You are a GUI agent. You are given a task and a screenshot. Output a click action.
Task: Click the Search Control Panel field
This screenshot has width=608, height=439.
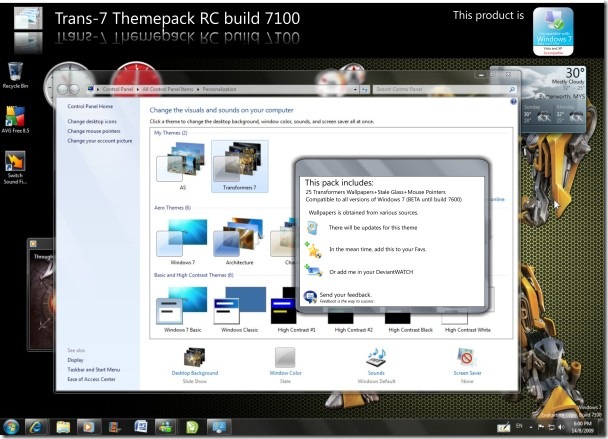pyautogui.click(x=445, y=90)
